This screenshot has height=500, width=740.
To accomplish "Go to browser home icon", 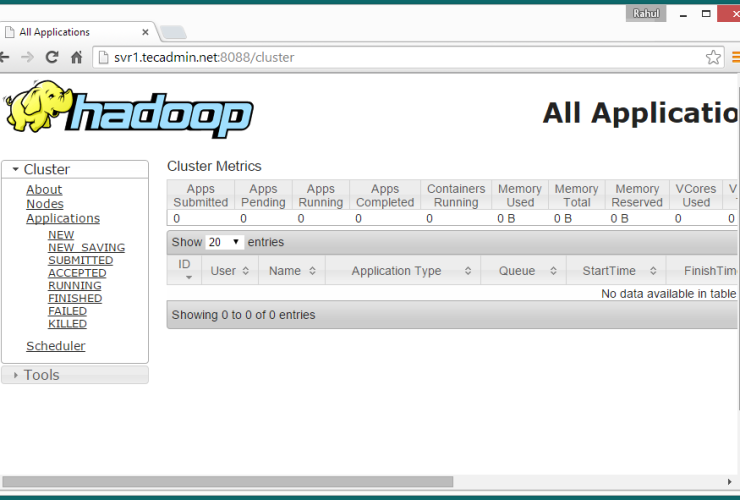I will (x=76, y=58).
